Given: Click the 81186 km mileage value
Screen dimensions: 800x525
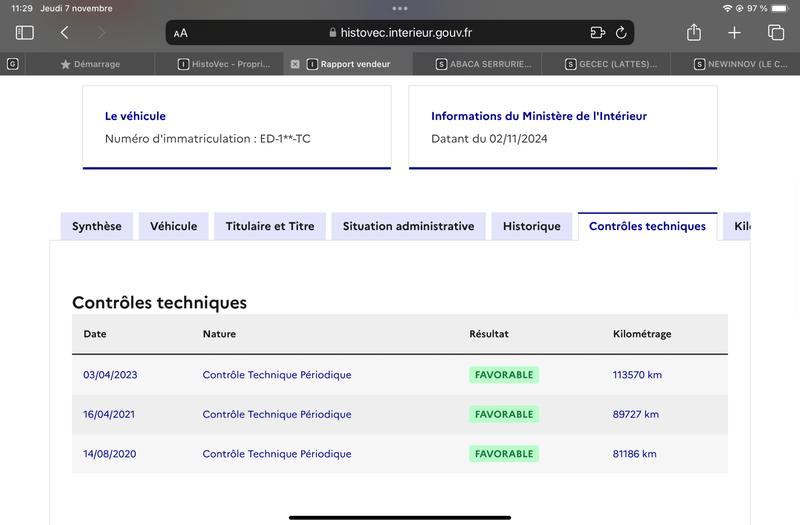Looking at the screenshot, I should tap(635, 454).
